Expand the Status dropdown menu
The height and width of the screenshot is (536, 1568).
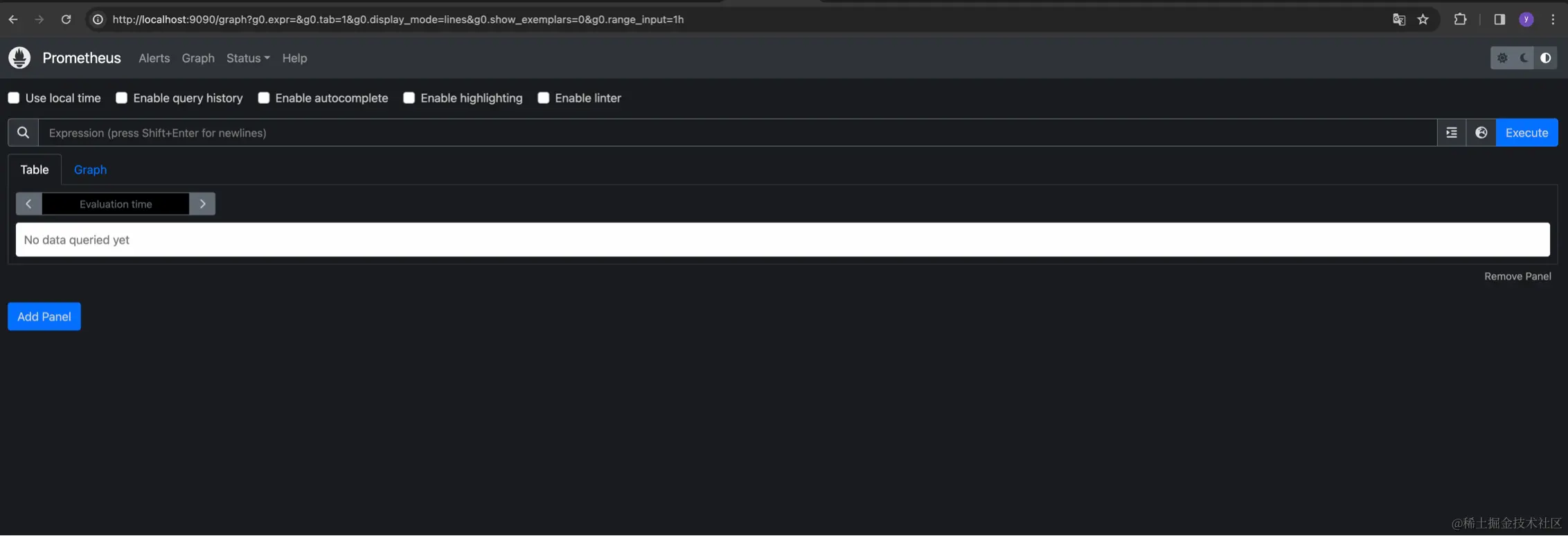click(248, 58)
